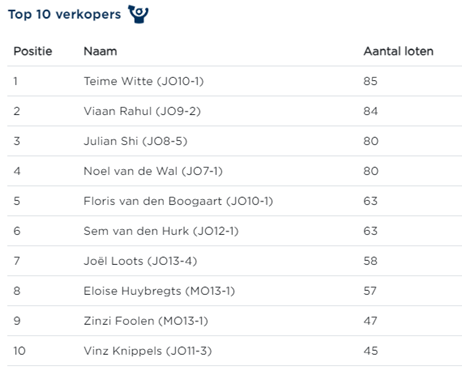Click the Top 10 verkopers heading
The width and height of the screenshot is (462, 379).
[65, 14]
